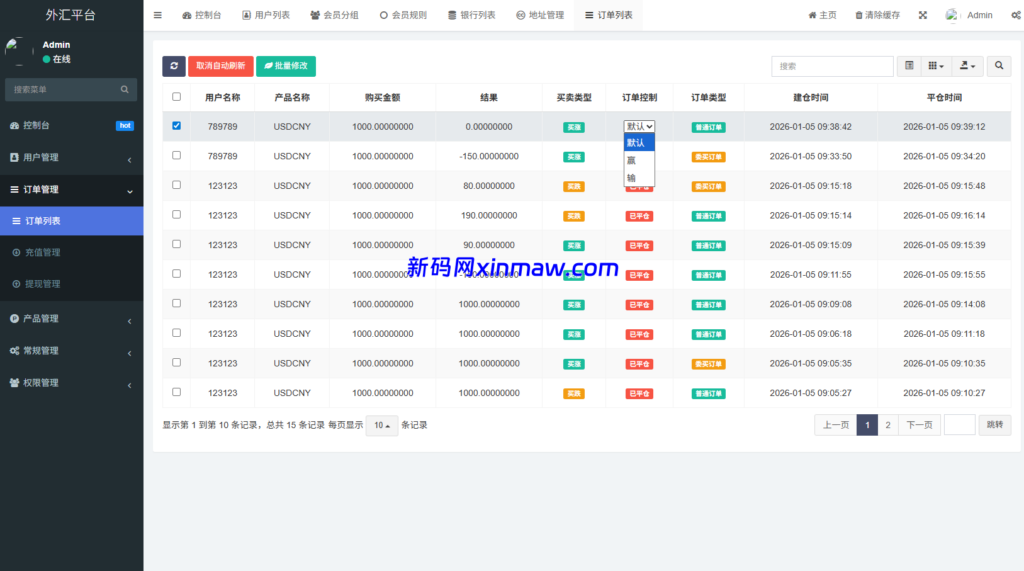
Task: Click Admin username in top bar
Action: pos(980,15)
